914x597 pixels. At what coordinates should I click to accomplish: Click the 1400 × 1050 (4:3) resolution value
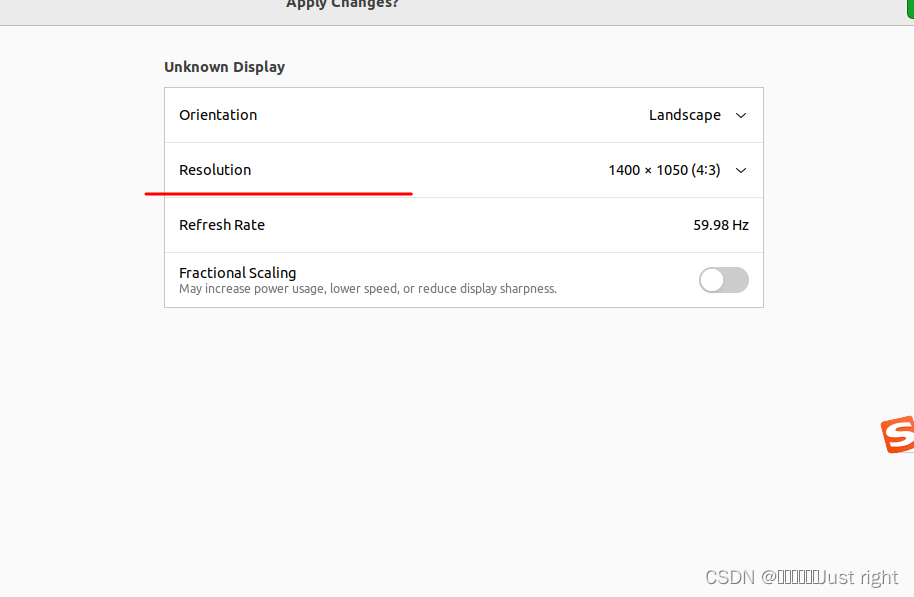tap(663, 170)
